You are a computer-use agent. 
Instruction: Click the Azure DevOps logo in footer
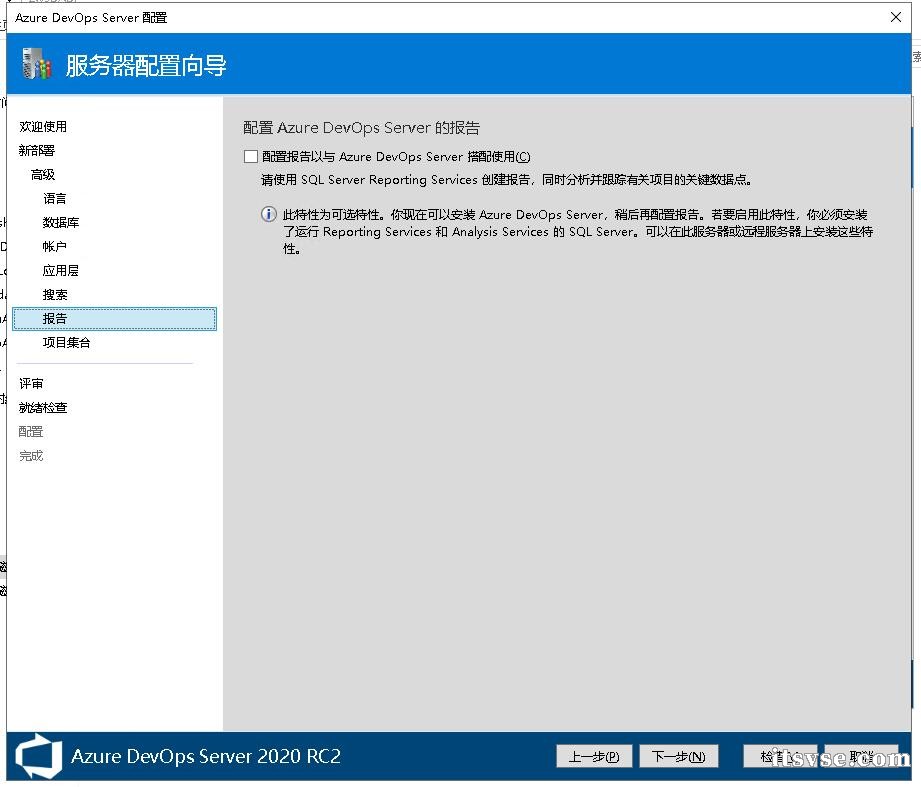tap(39, 756)
